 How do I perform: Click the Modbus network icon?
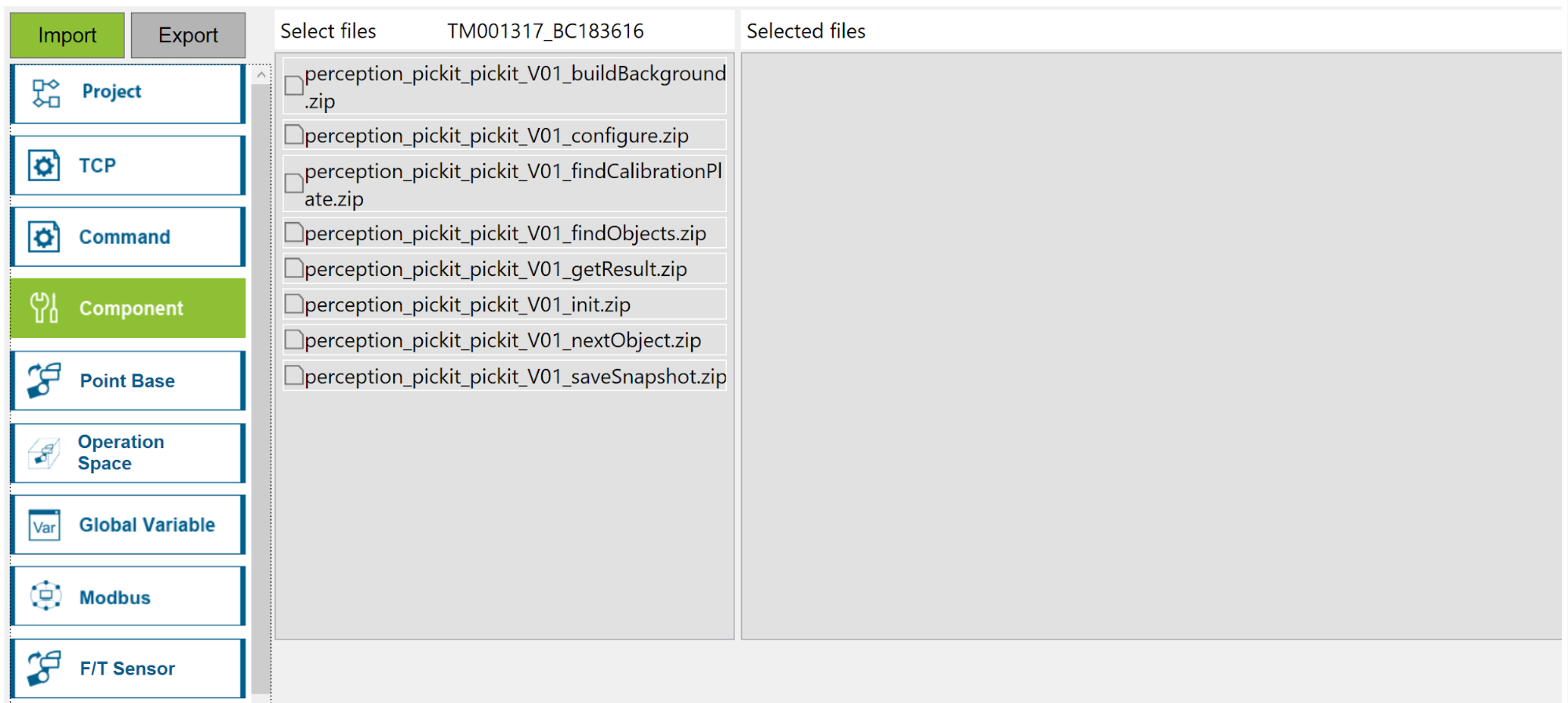[x=44, y=596]
